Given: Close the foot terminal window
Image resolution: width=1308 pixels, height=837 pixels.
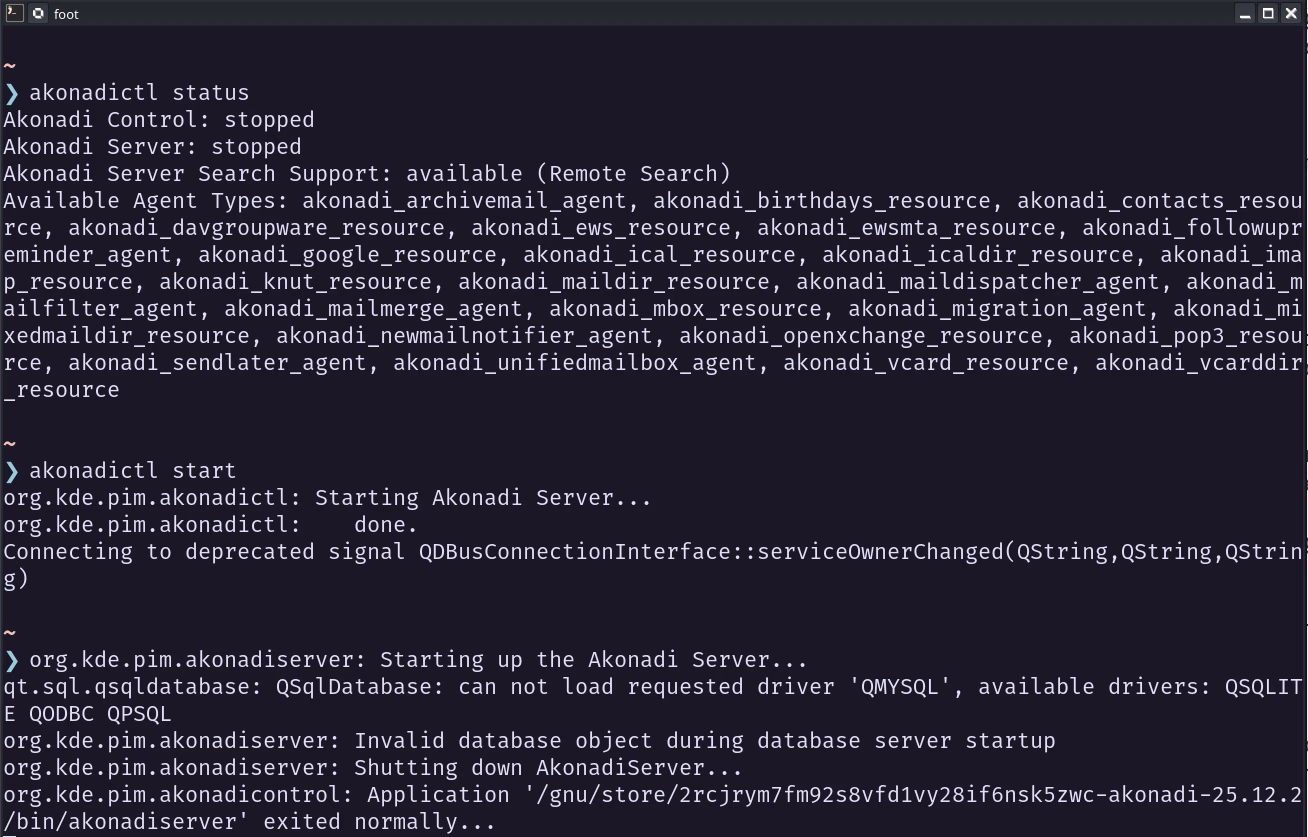Looking at the screenshot, I should (x=1291, y=13).
